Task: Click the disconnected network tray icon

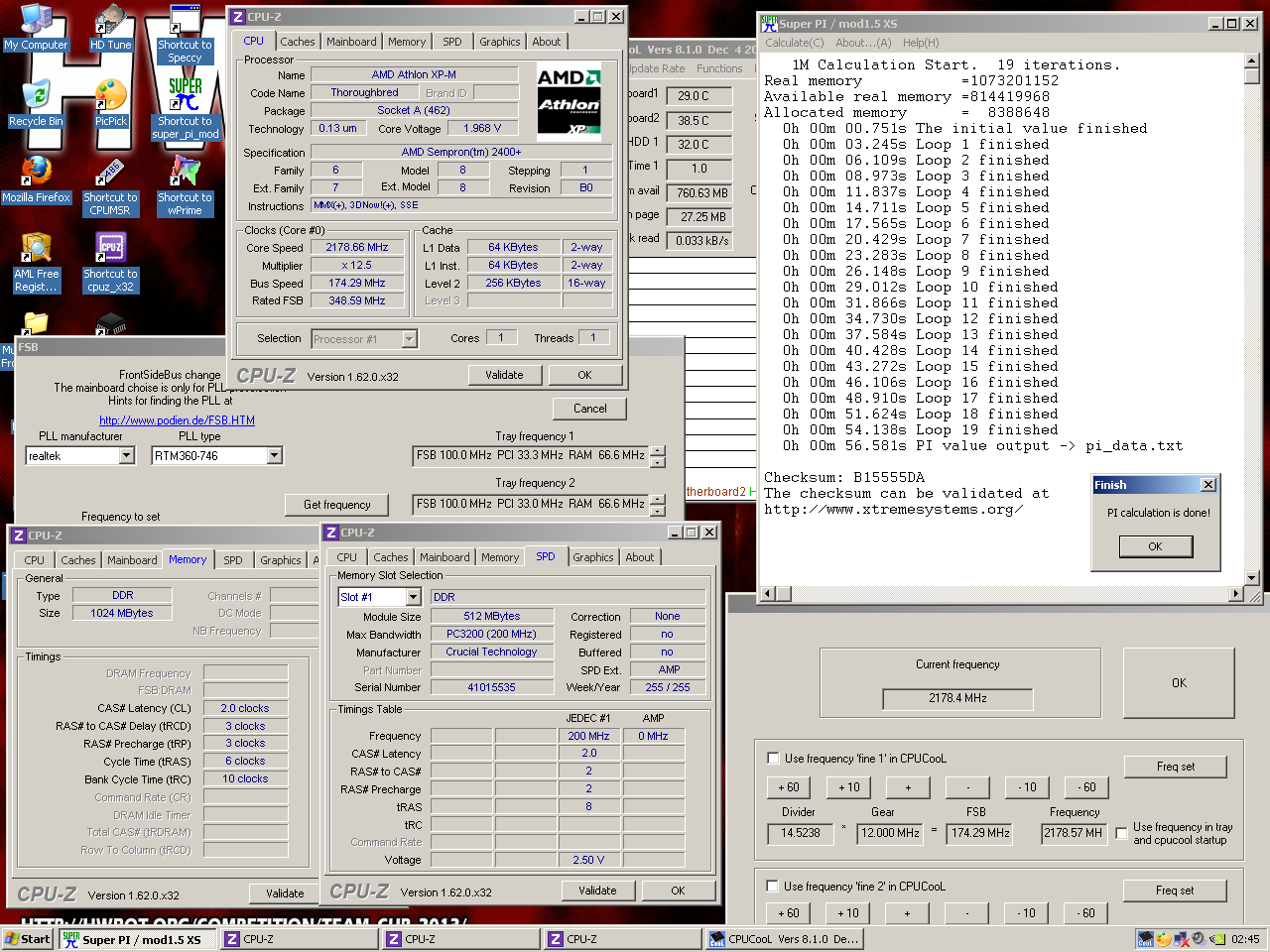Action: tap(1181, 939)
